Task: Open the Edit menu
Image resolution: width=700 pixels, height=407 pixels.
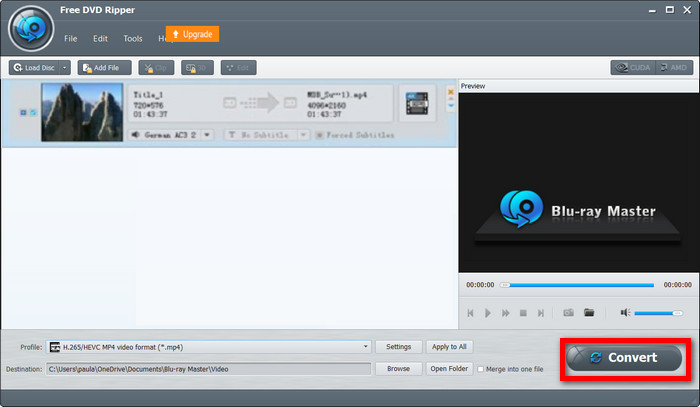Action: click(100, 39)
